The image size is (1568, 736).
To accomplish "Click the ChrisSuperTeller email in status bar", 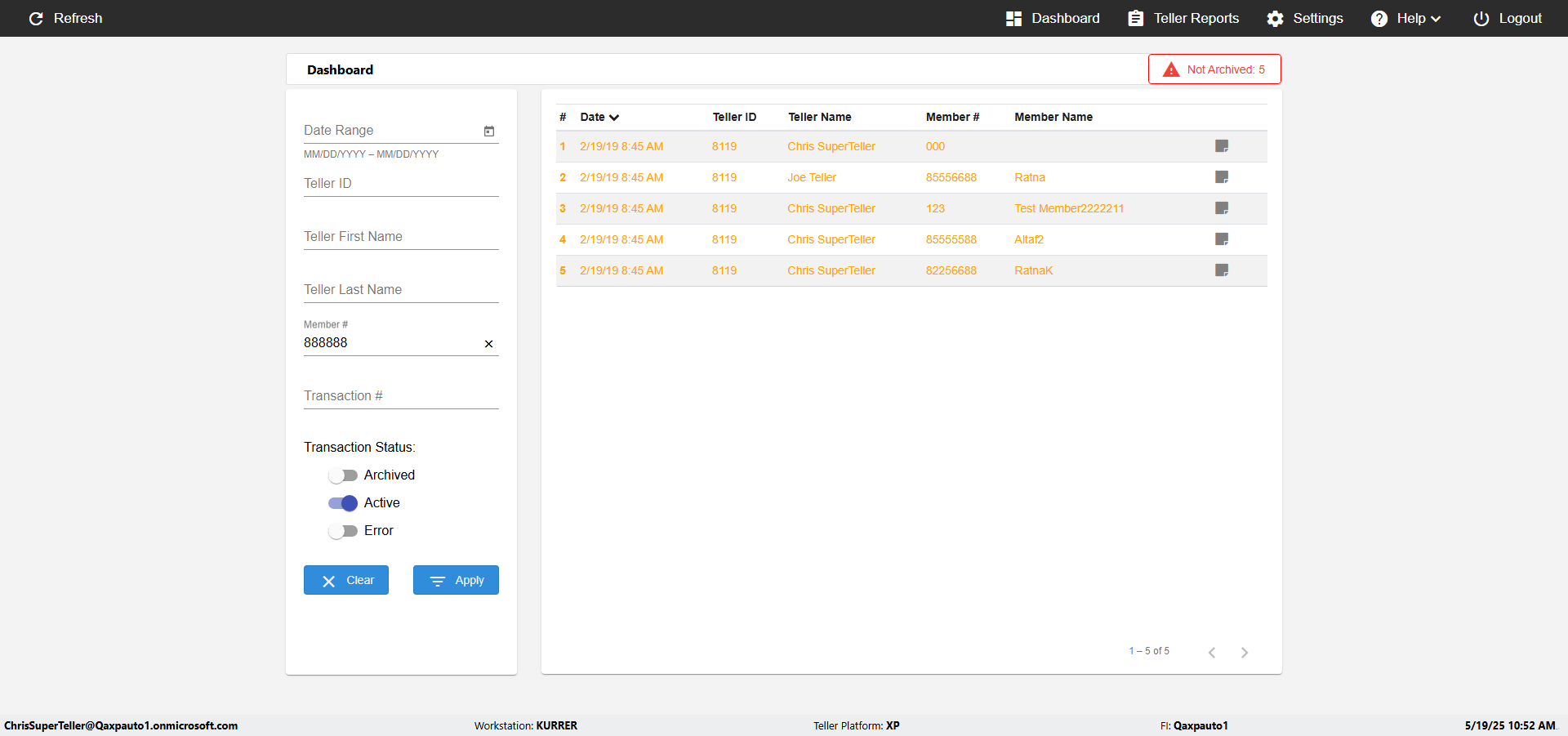I will [x=121, y=725].
